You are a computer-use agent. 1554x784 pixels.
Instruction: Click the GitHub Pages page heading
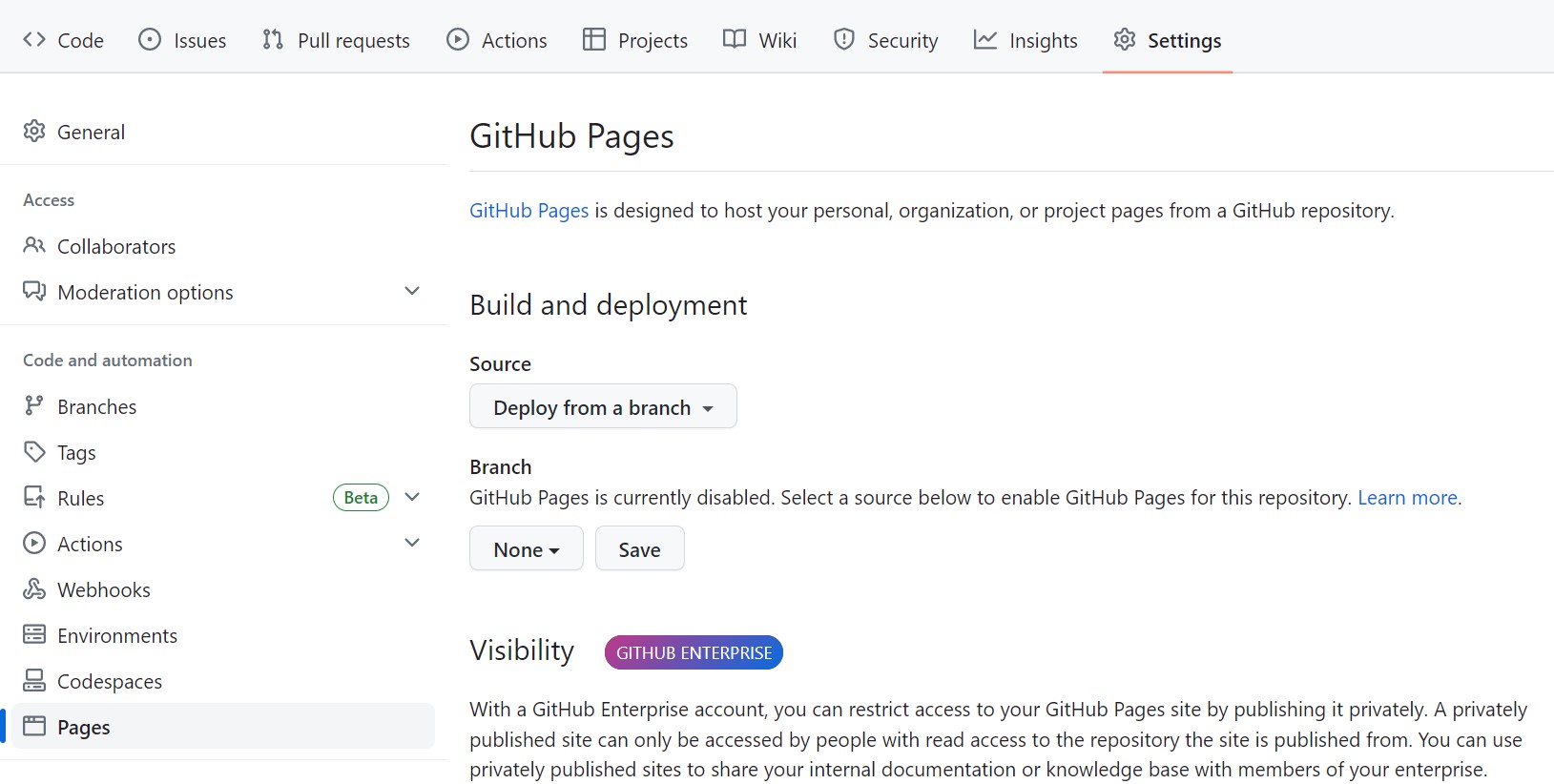point(571,136)
